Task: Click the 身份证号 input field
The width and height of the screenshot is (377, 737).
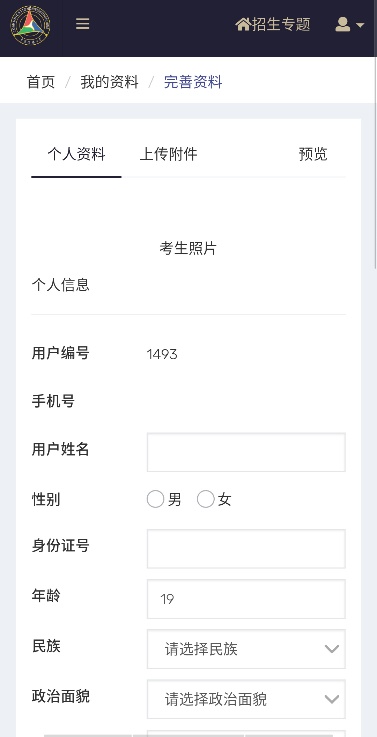Action: pyautogui.click(x=246, y=549)
